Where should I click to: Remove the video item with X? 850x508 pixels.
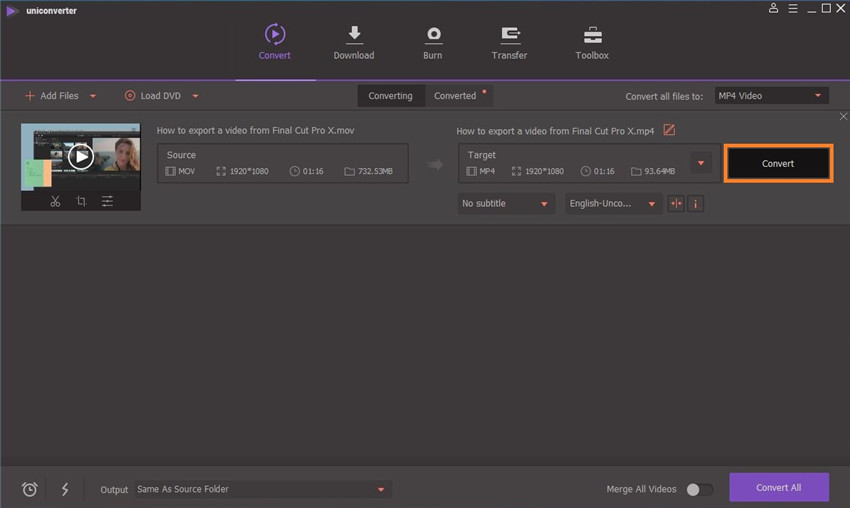[843, 117]
